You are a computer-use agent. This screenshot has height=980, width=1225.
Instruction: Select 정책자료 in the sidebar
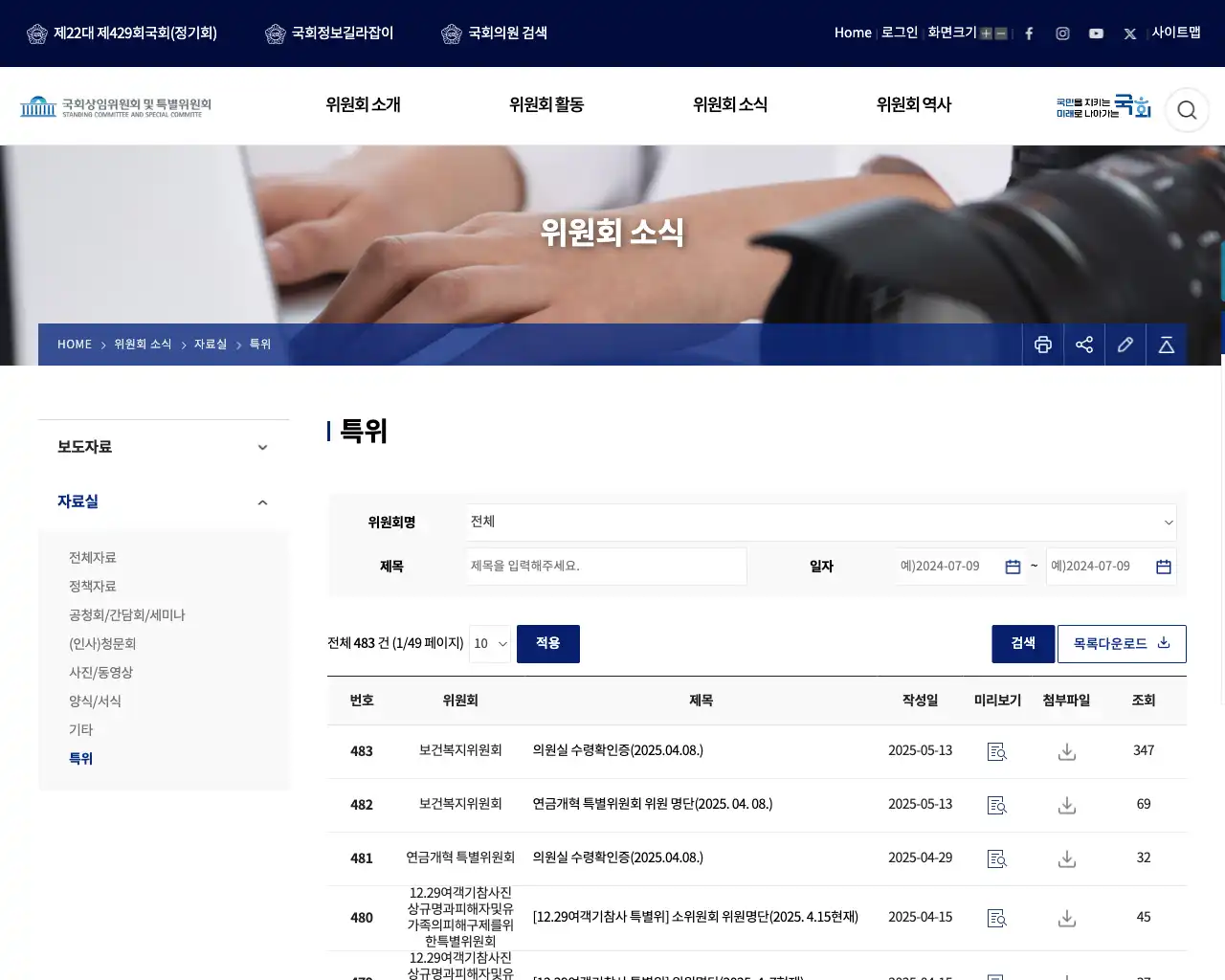[93, 586]
